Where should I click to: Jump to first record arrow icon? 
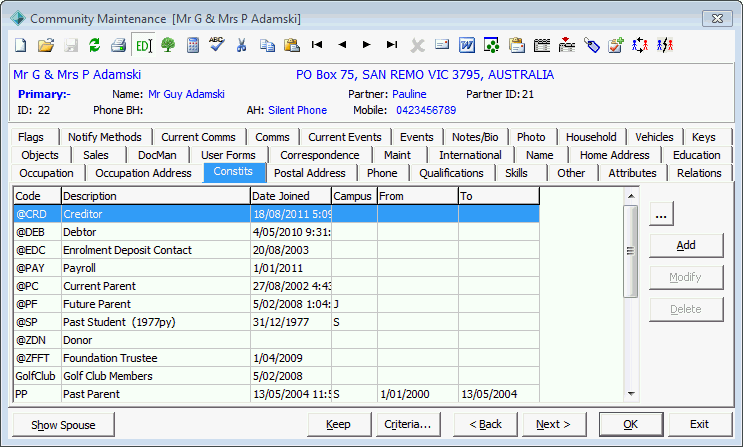point(317,45)
